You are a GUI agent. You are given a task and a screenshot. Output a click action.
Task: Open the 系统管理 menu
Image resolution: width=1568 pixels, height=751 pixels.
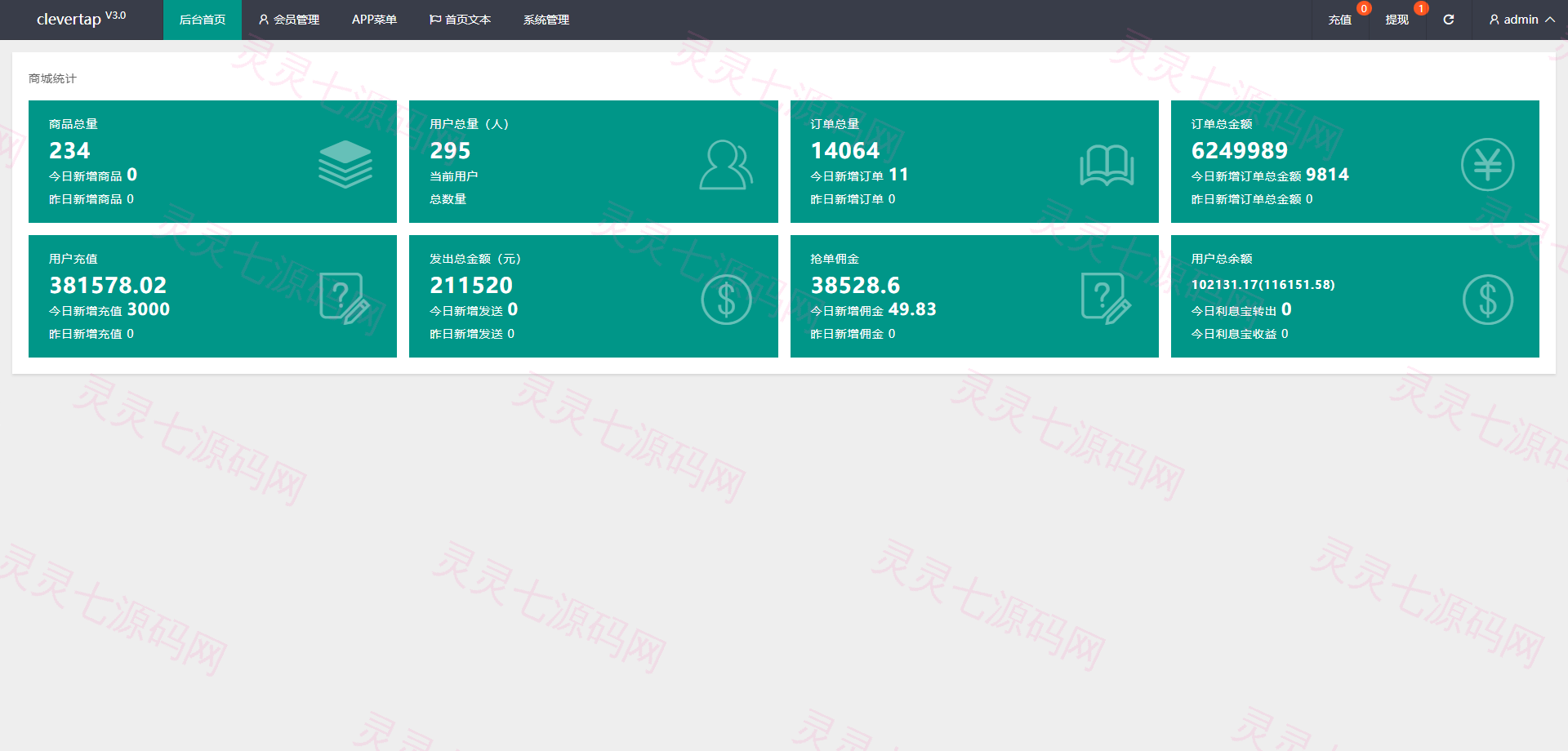point(546,20)
